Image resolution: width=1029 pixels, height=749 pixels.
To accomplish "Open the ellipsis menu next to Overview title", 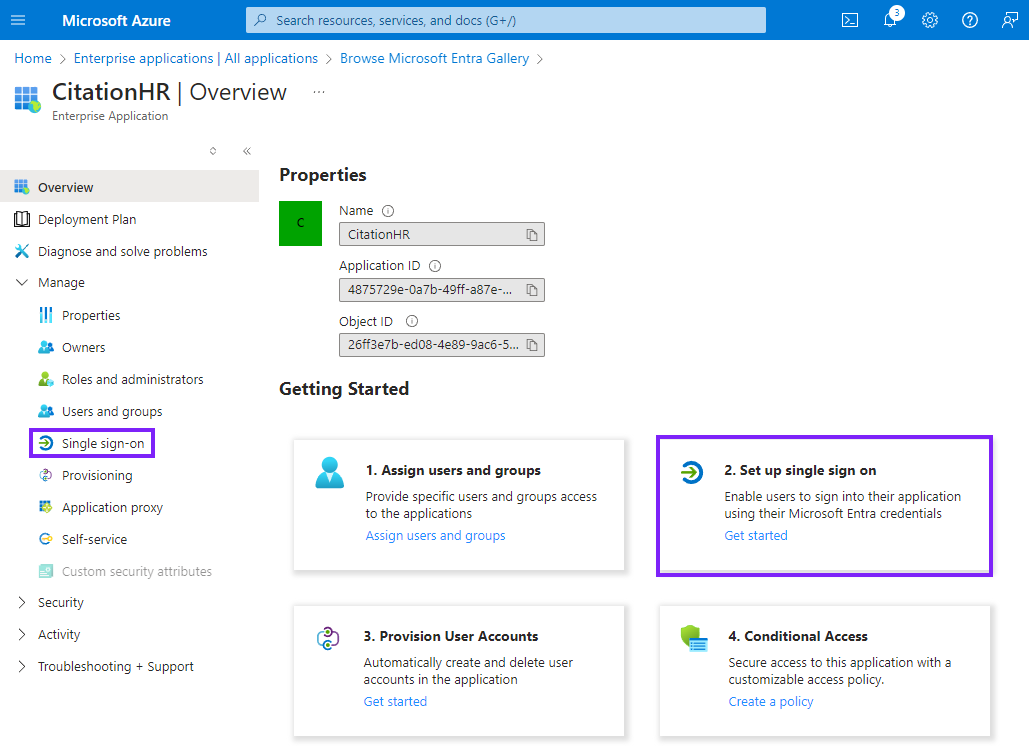I will [318, 91].
